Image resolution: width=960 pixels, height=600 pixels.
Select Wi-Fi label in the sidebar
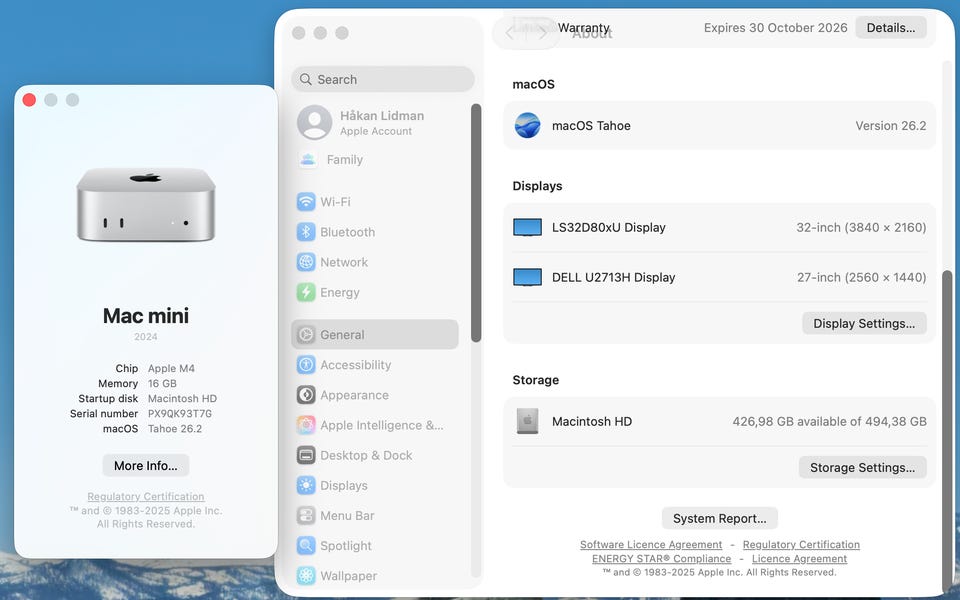pyautogui.click(x=336, y=202)
